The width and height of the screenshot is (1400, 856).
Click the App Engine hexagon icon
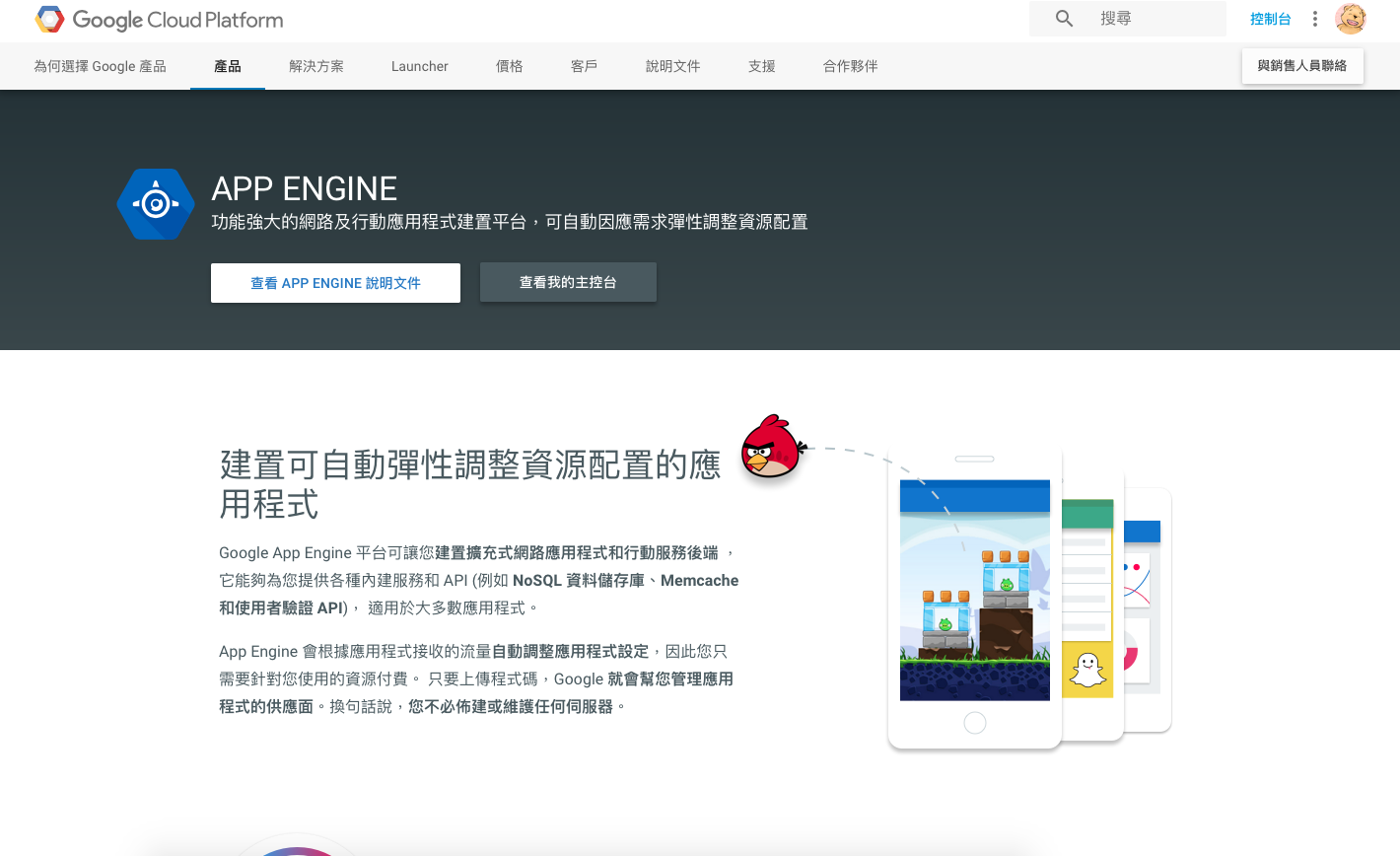click(x=155, y=204)
